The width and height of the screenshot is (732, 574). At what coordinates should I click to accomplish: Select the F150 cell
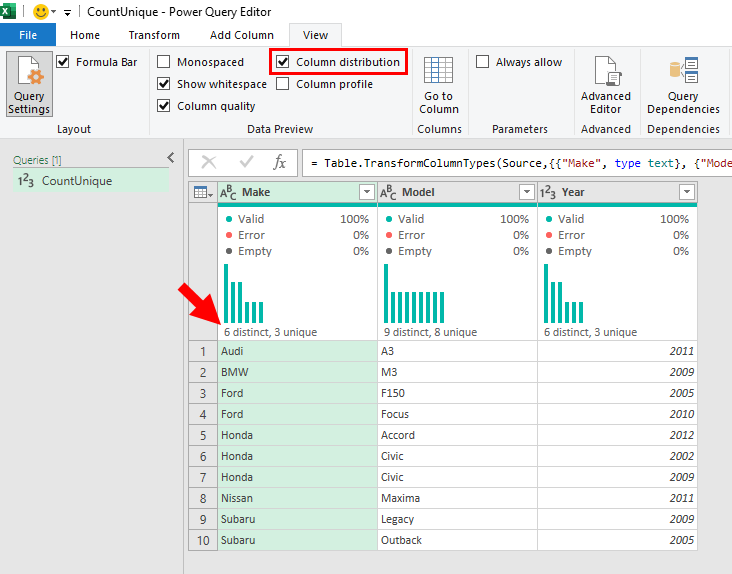tap(458, 393)
